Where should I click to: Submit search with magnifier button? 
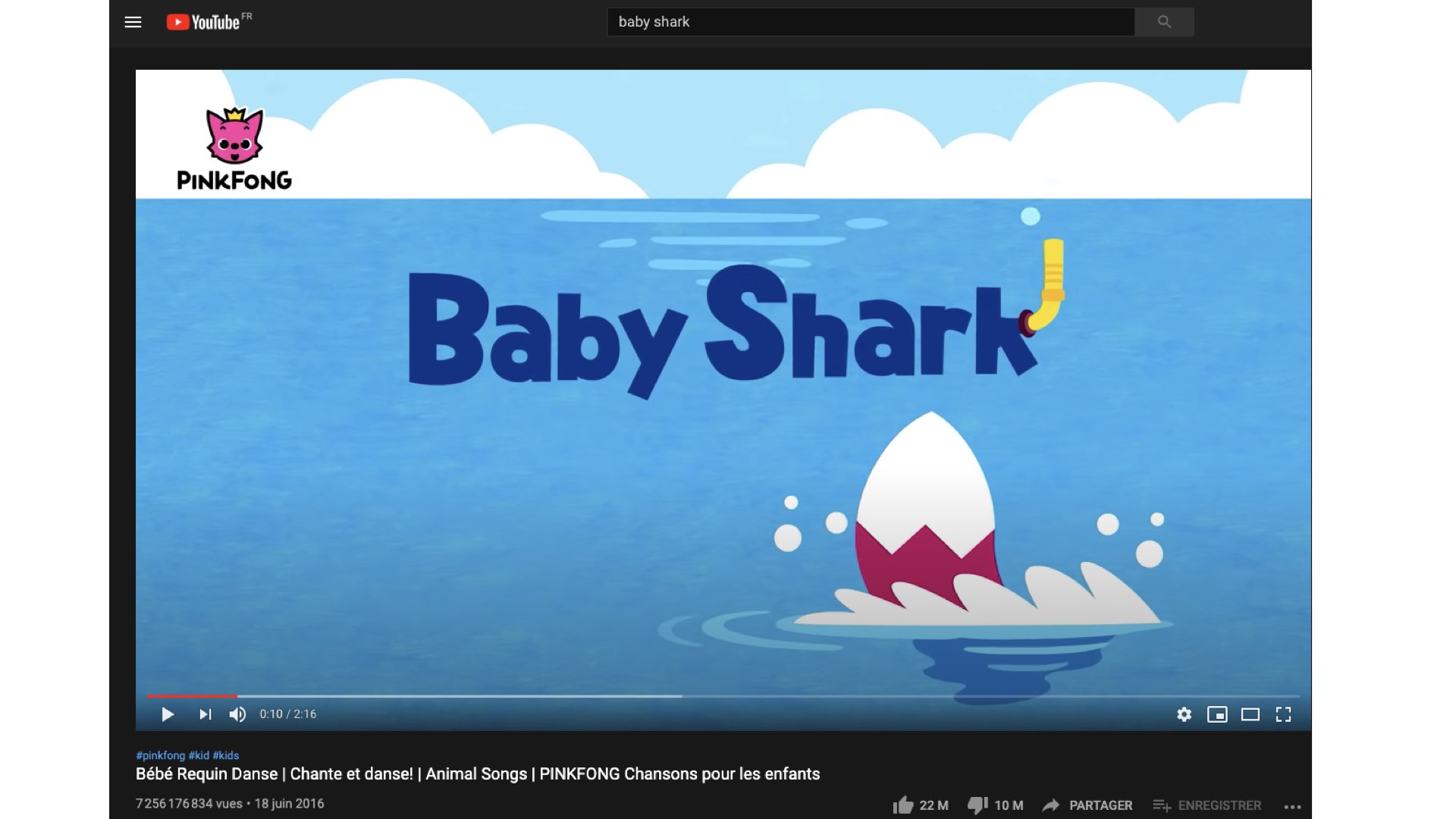(1164, 22)
